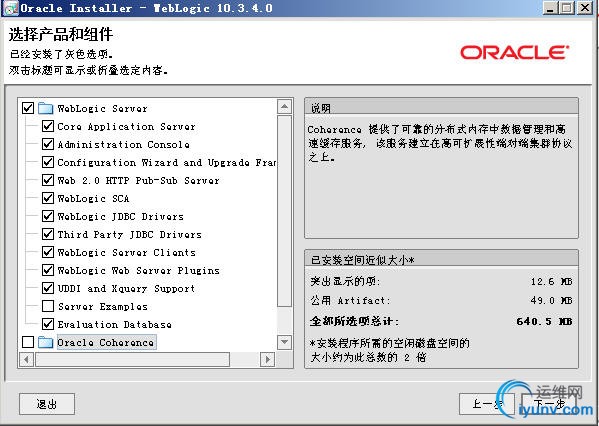Uncheck the Evaluation Database checkbox
The width and height of the screenshot is (599, 426).
48,324
